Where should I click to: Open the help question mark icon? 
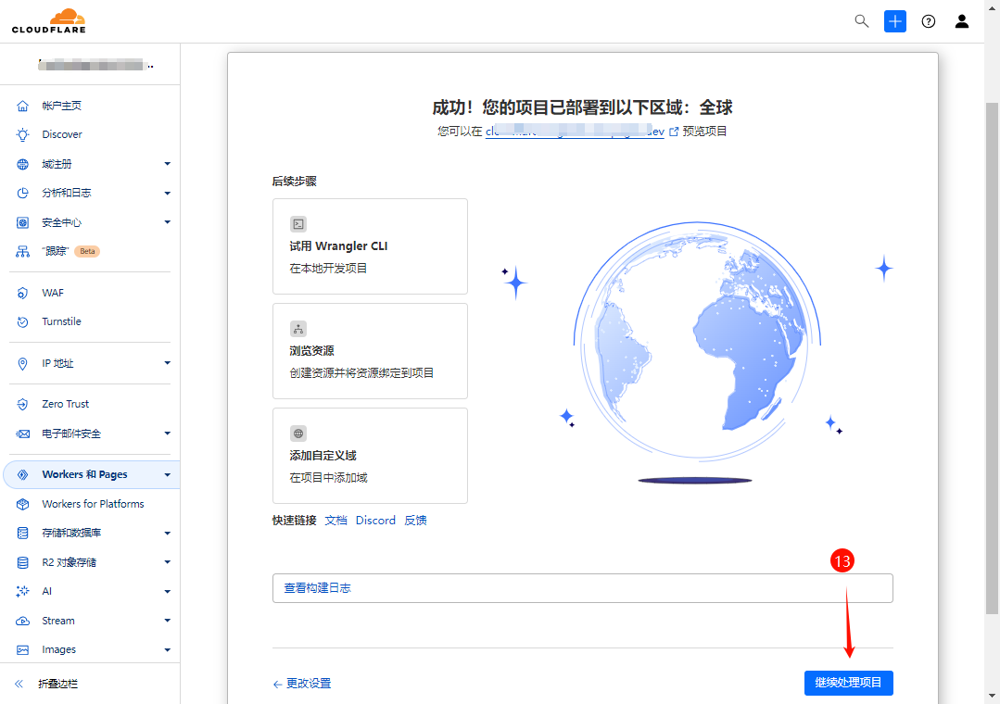pyautogui.click(x=928, y=21)
